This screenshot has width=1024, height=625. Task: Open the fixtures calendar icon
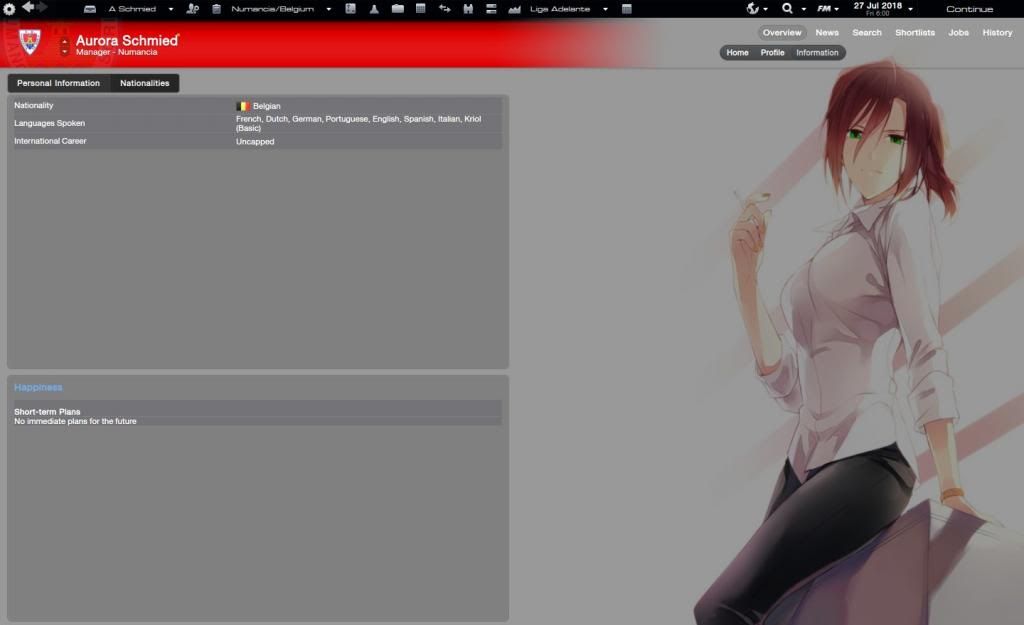click(421, 9)
